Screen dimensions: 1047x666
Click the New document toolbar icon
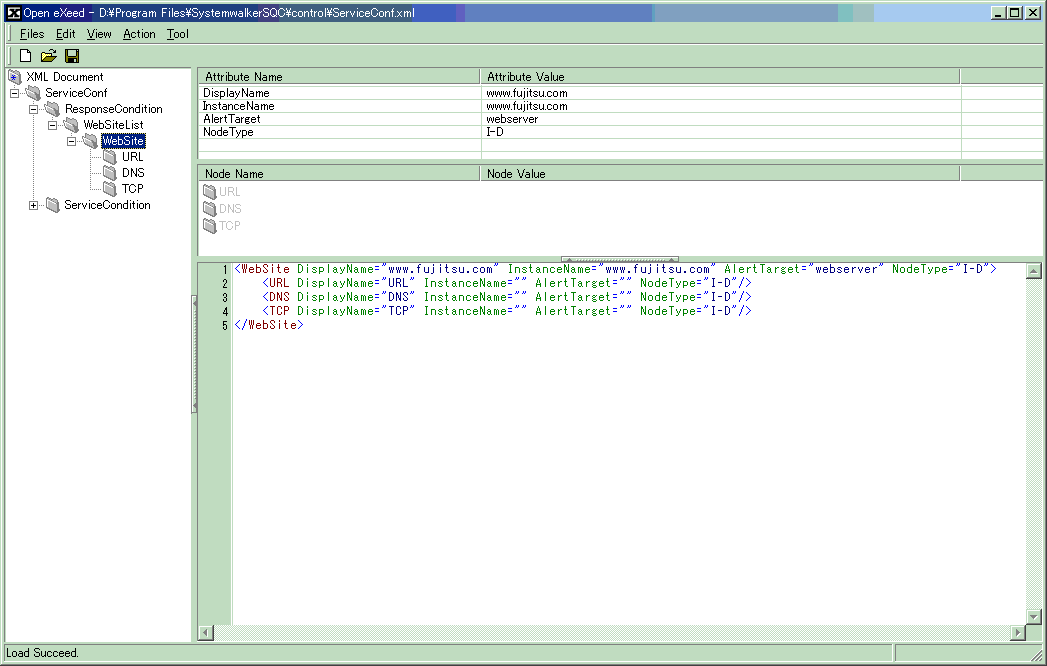point(26,56)
